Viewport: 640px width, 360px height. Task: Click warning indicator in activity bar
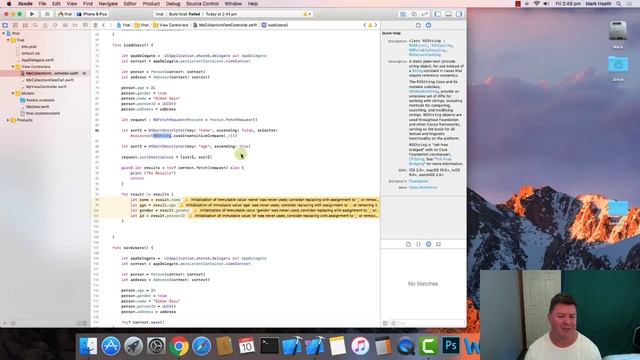(306, 14)
